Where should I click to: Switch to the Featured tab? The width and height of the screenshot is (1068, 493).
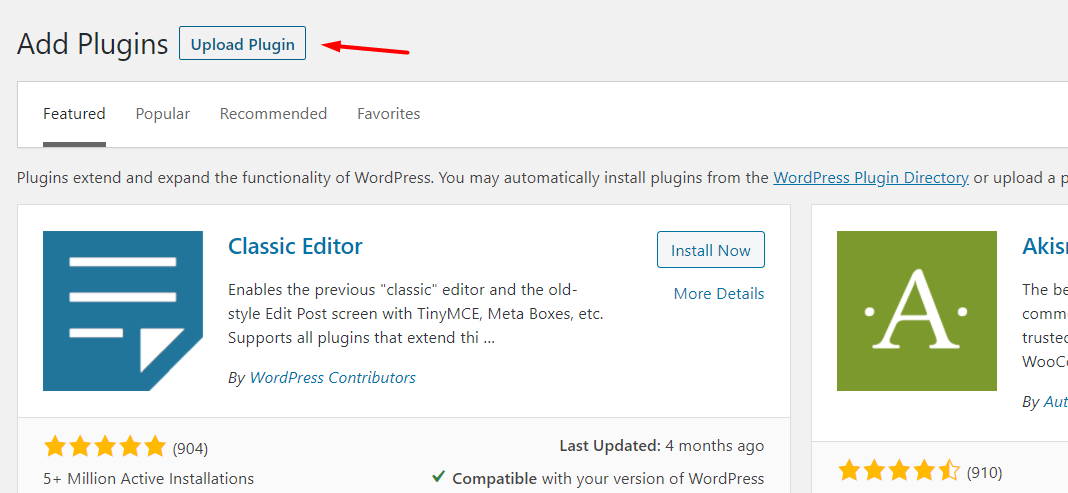point(74,114)
